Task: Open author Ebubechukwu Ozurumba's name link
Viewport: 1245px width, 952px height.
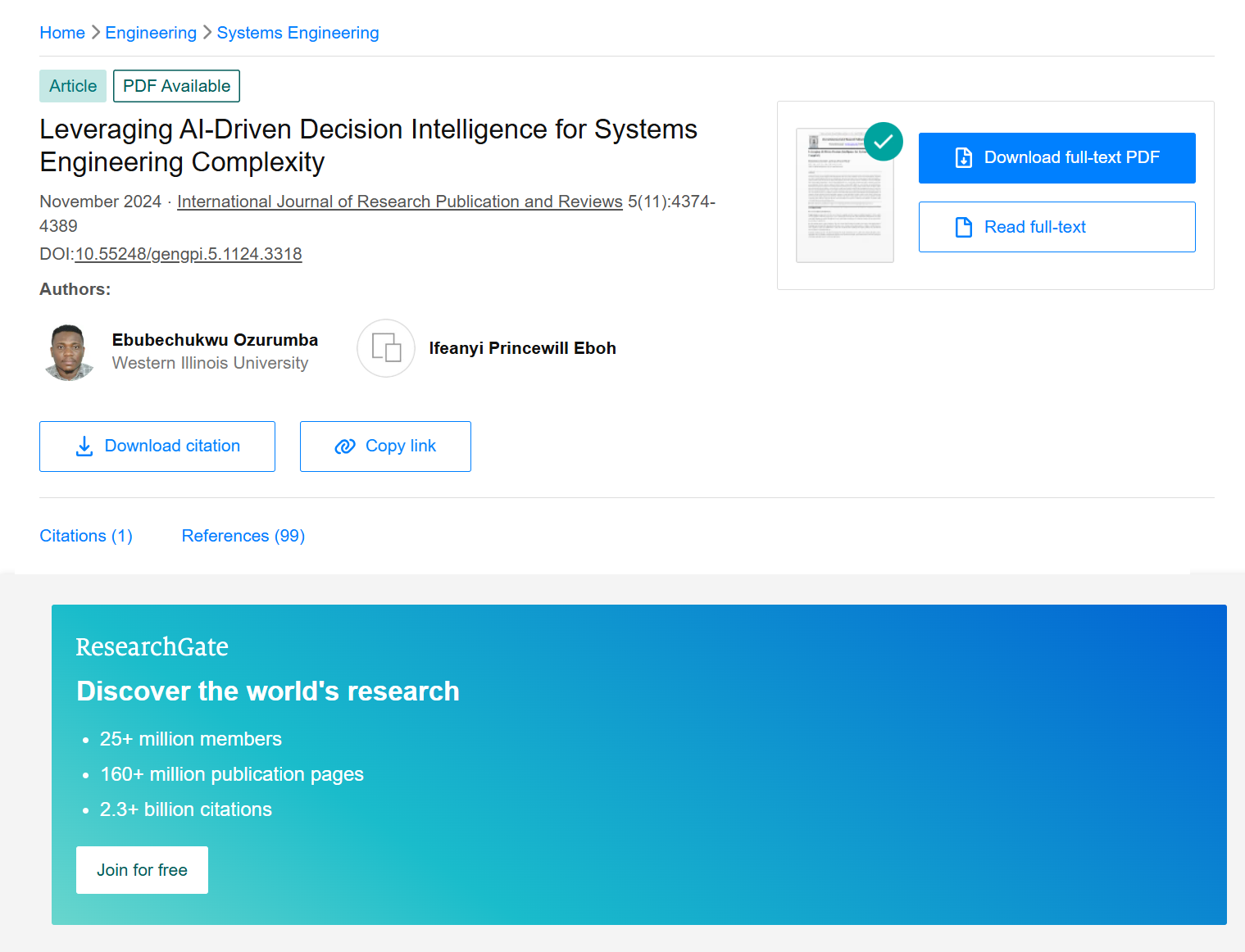Action: click(x=215, y=340)
